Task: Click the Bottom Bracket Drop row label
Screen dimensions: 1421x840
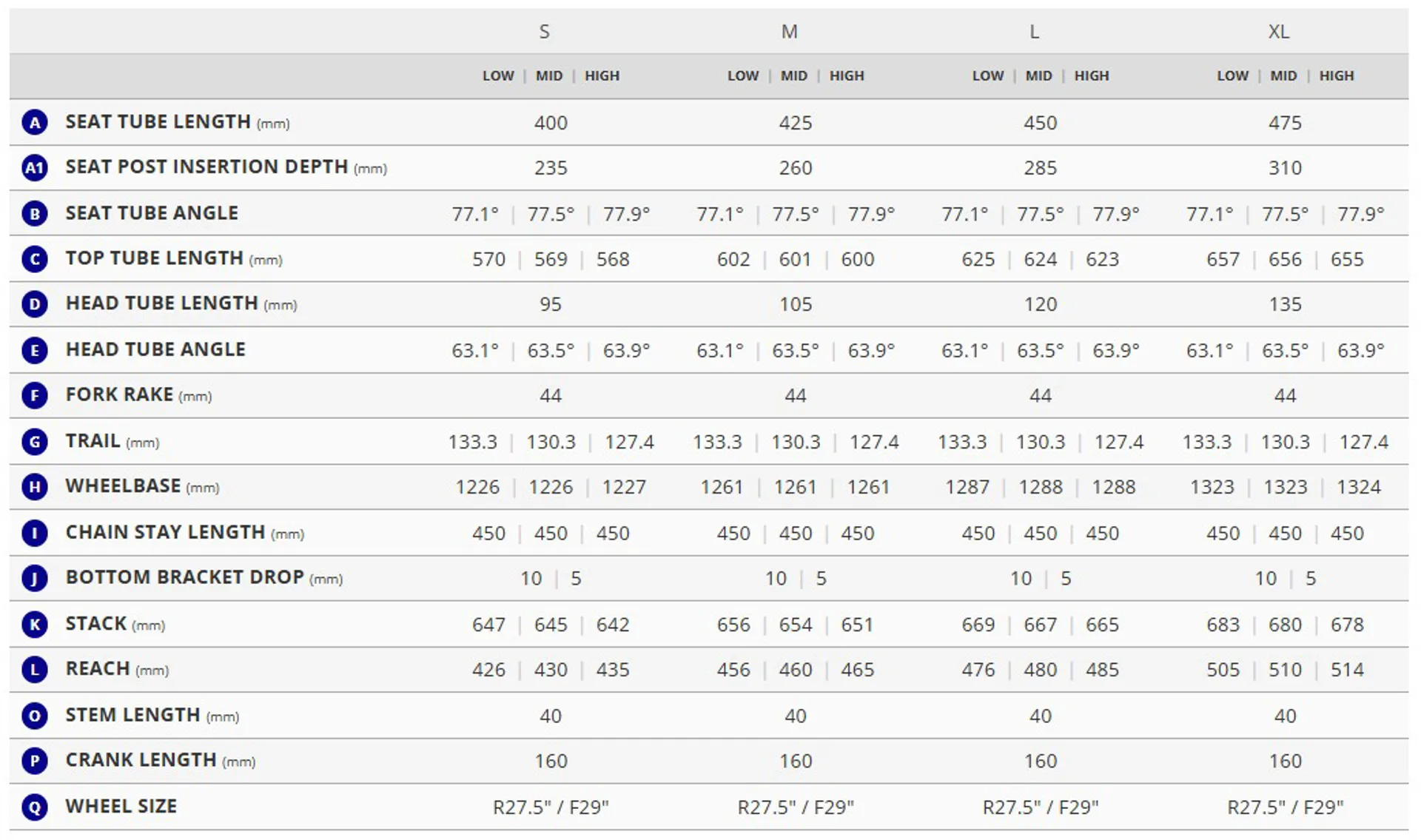Action: click(184, 577)
